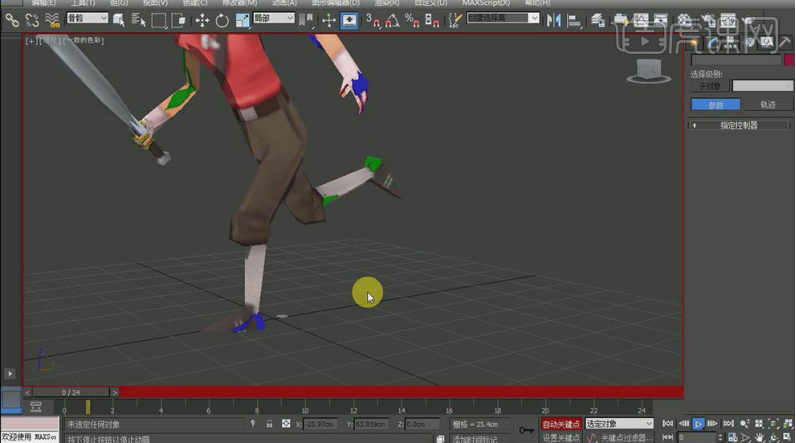Click Edit Named Selection Sets icon
This screenshot has height=443, width=796.
click(x=455, y=20)
